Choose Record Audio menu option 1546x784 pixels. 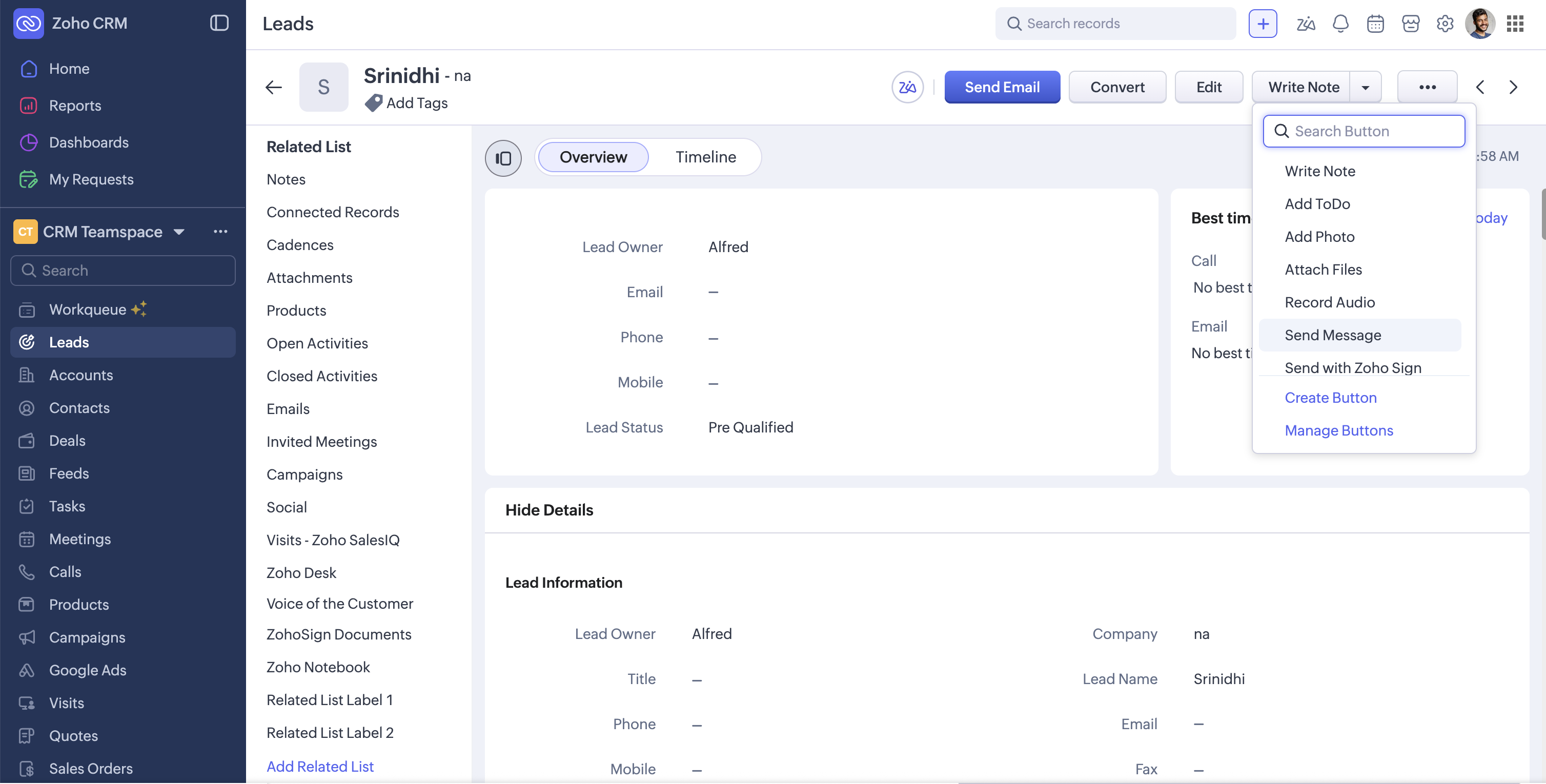tap(1329, 302)
